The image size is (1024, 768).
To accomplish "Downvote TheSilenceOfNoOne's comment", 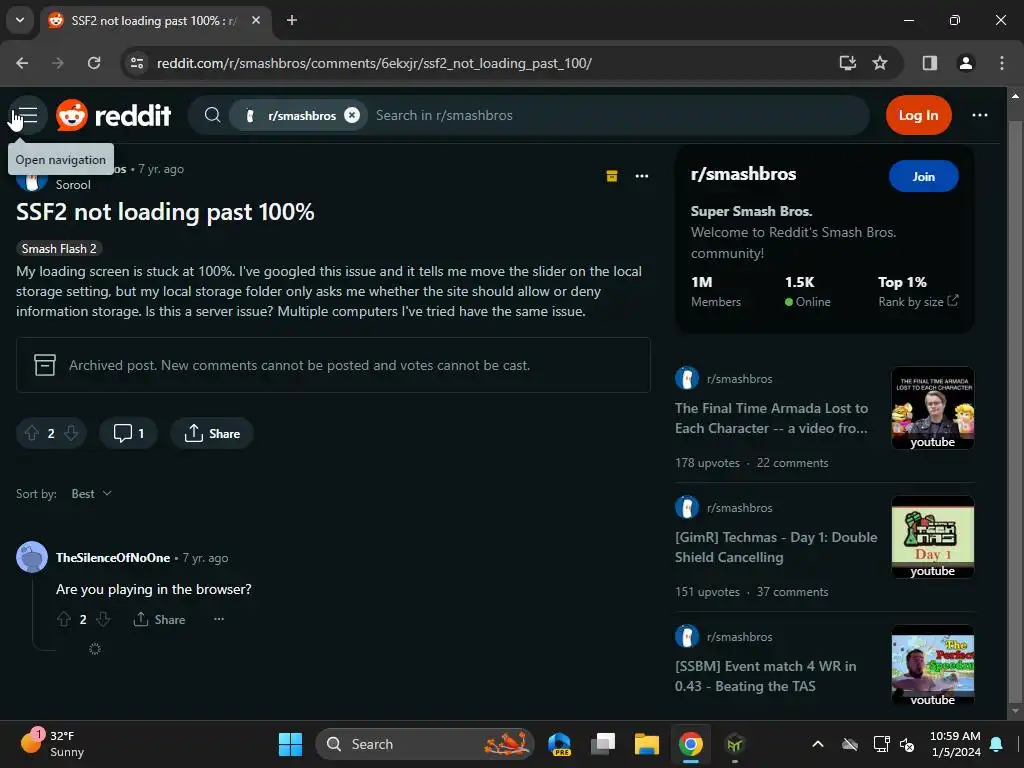I will [x=103, y=619].
